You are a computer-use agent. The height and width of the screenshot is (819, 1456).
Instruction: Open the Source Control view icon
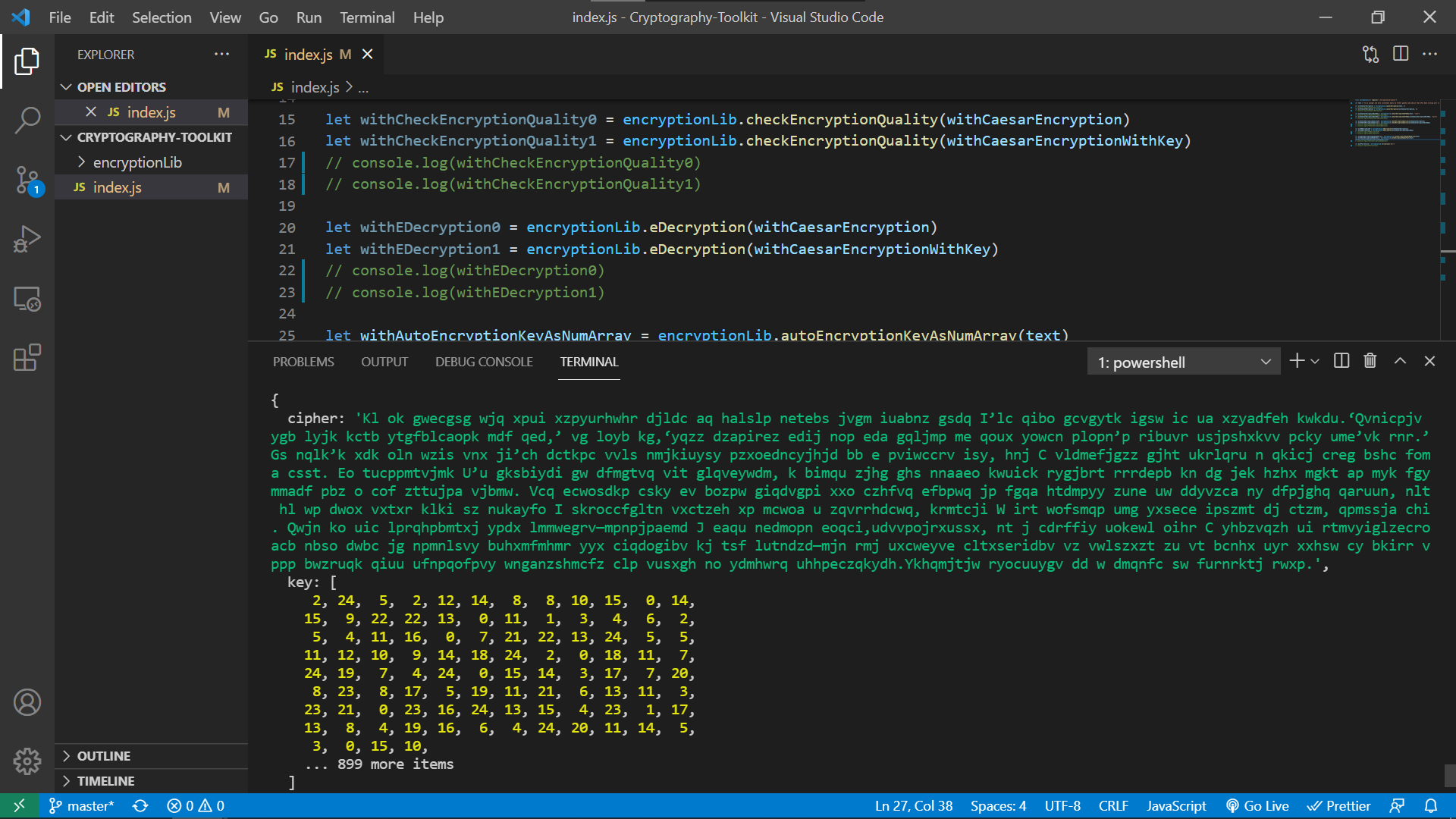point(27,180)
